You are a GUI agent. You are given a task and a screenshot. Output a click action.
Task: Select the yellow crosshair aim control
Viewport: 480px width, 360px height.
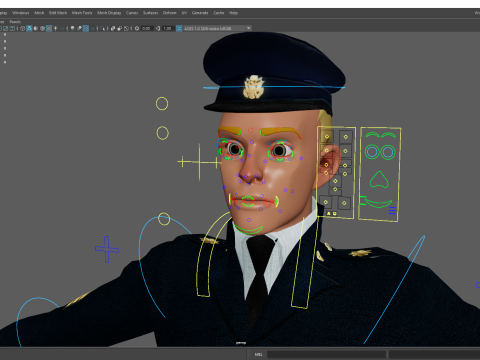tap(199, 162)
